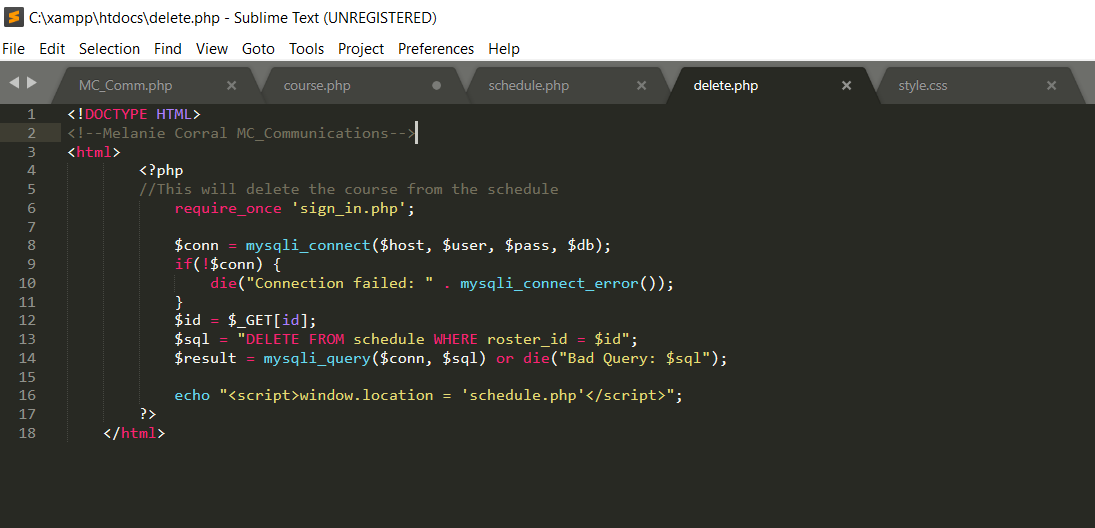Click the die call on line 10
Image resolution: width=1095 pixels, height=528 pixels.
pyautogui.click(x=223, y=283)
